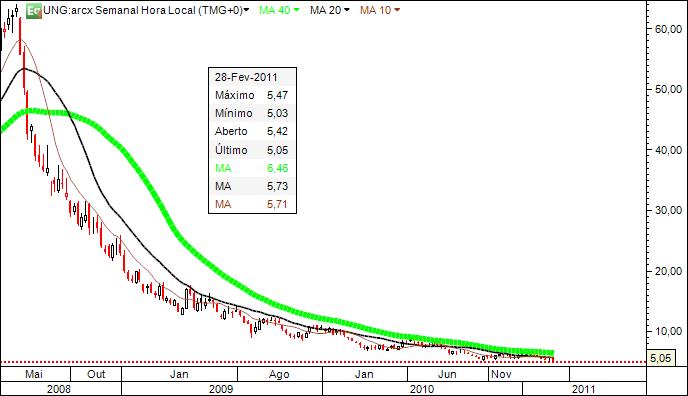Click the 2008 year label

pyautogui.click(x=59, y=389)
